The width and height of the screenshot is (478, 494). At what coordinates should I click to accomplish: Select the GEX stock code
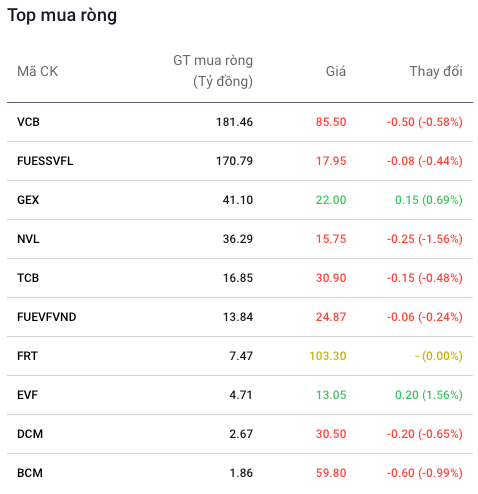(28, 200)
